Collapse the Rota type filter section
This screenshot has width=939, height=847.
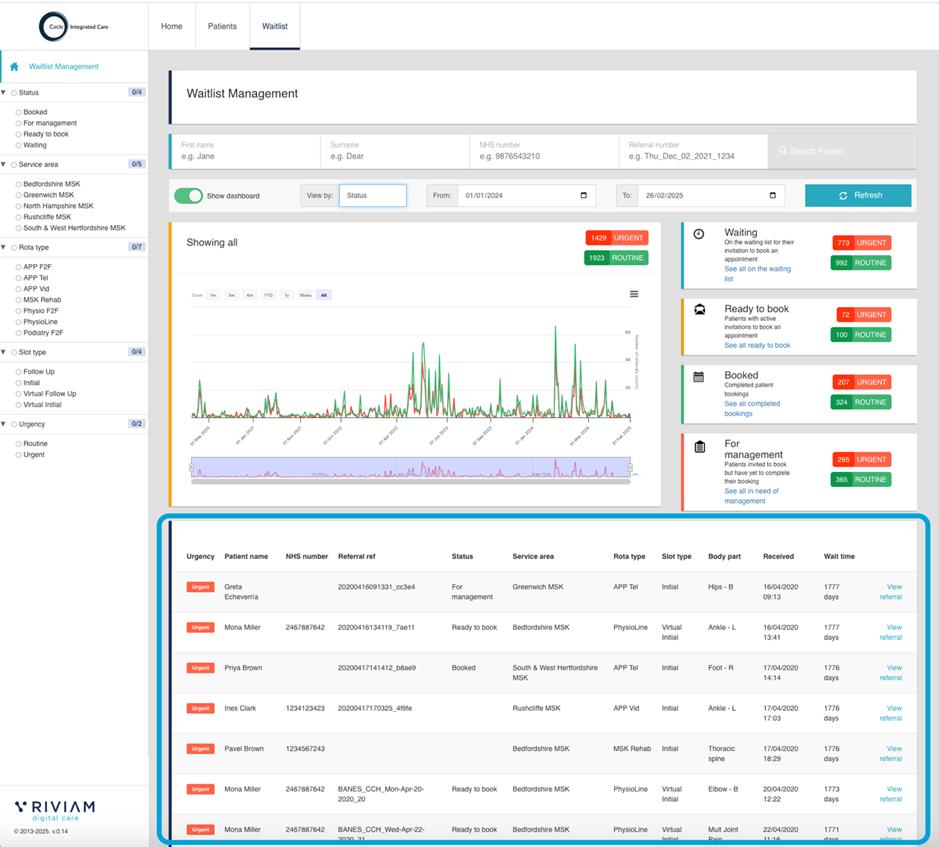click(x=4, y=246)
